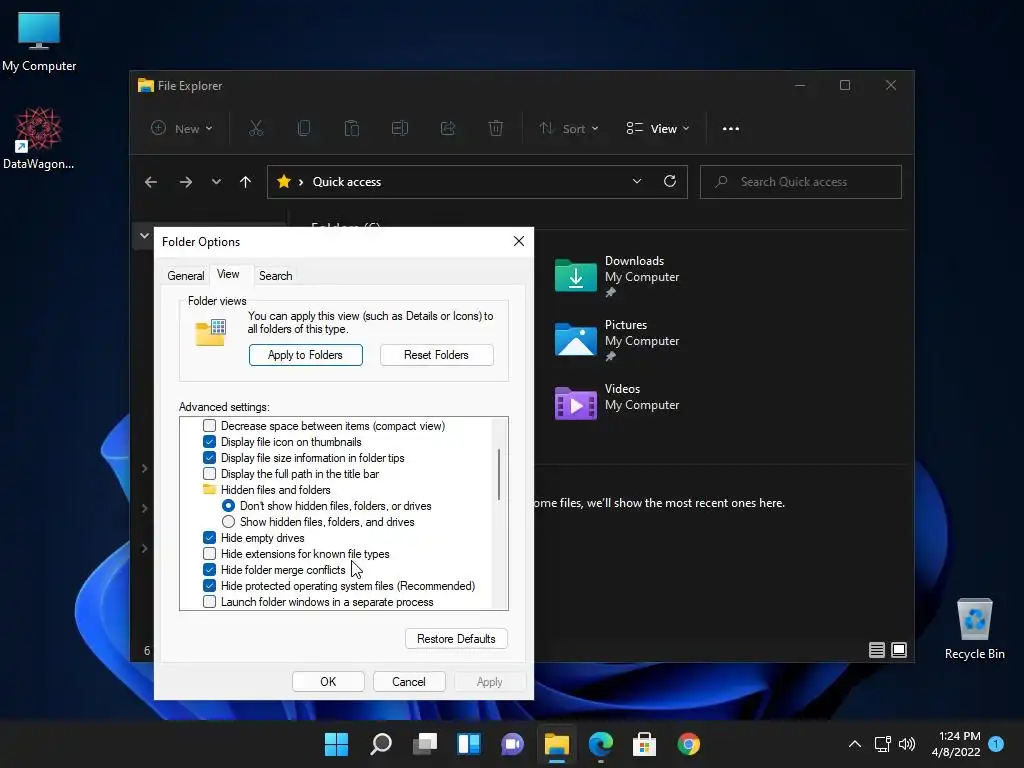1024x768 pixels.
Task: Check Hide extensions for known file types
Action: click(210, 554)
